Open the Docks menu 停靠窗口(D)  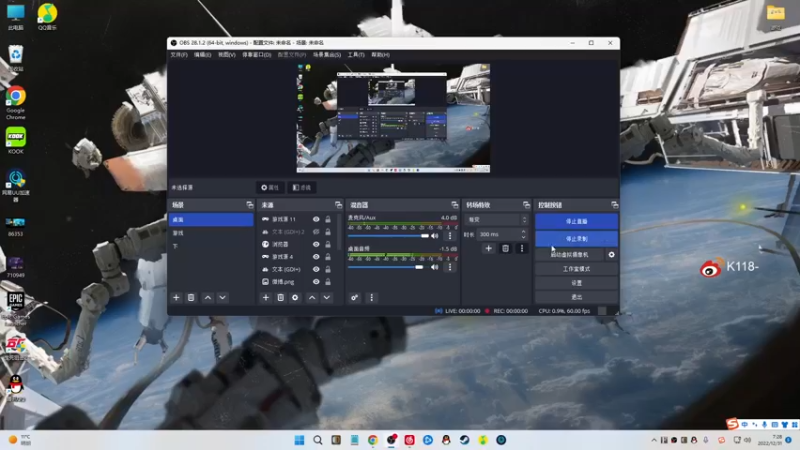pos(257,55)
